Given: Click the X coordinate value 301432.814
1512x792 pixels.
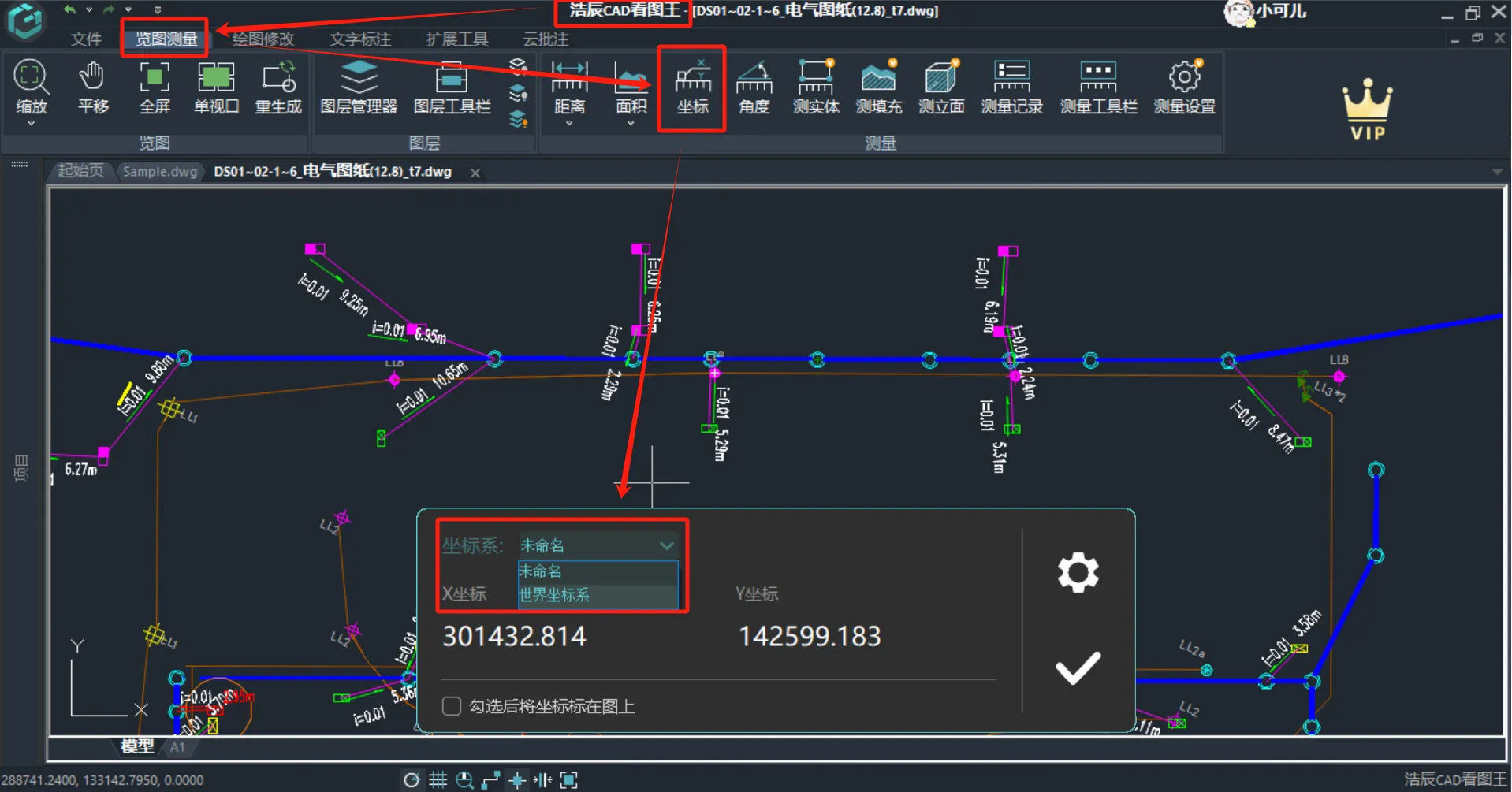Looking at the screenshot, I should [x=514, y=636].
